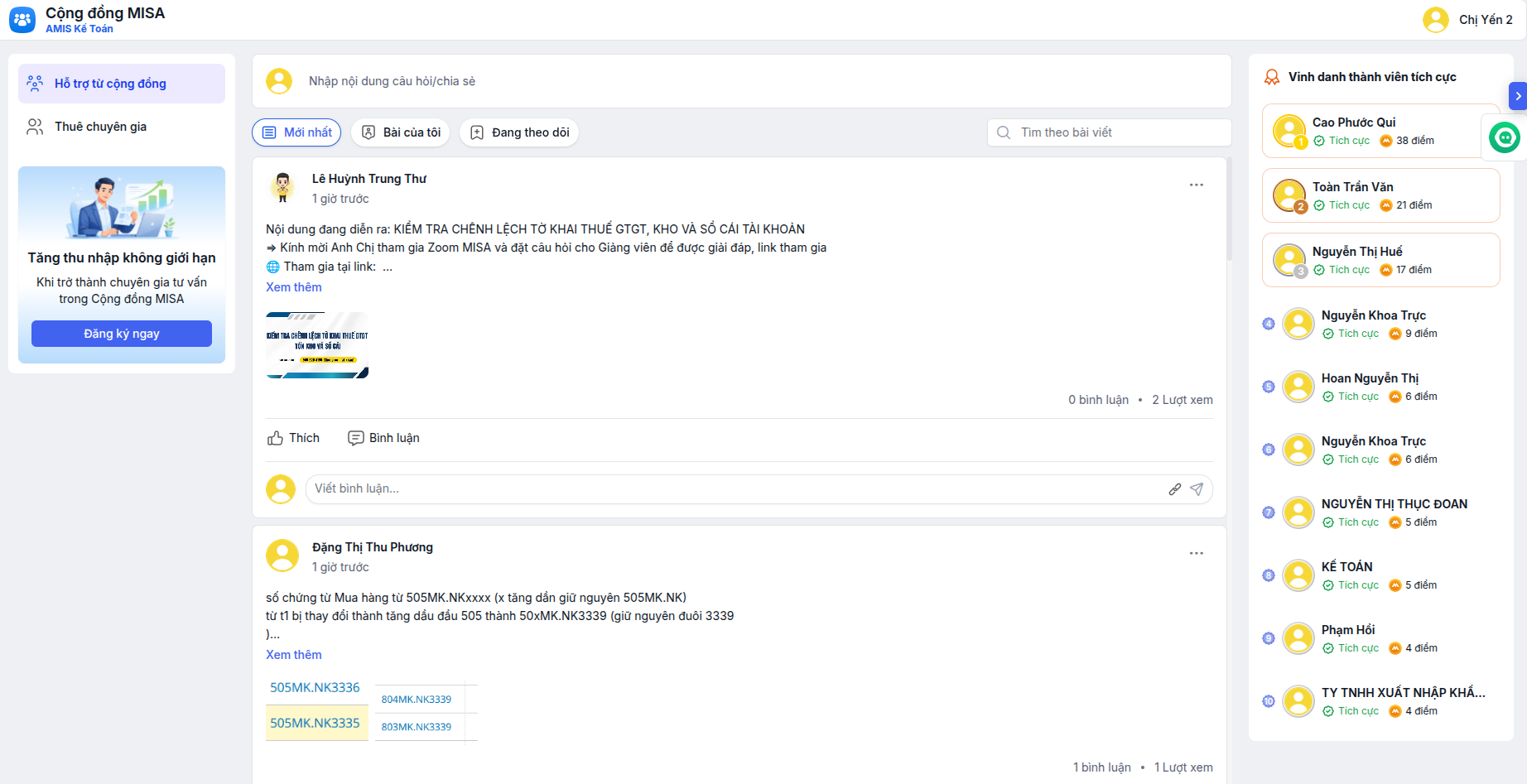1527x784 pixels.
Task: Switch to Bài của tôi tab
Action: (400, 132)
